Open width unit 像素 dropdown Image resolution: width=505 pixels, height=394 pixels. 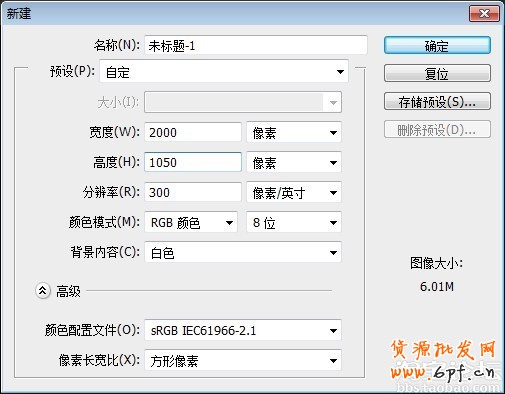294,133
